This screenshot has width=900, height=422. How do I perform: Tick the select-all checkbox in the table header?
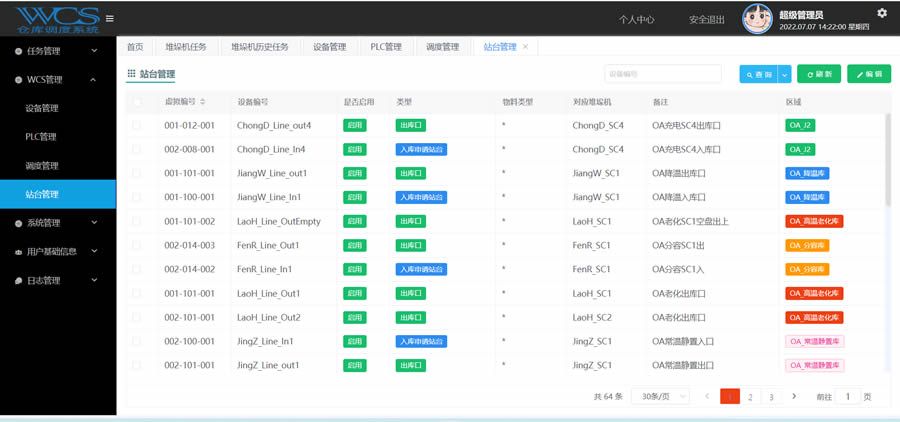pyautogui.click(x=137, y=102)
